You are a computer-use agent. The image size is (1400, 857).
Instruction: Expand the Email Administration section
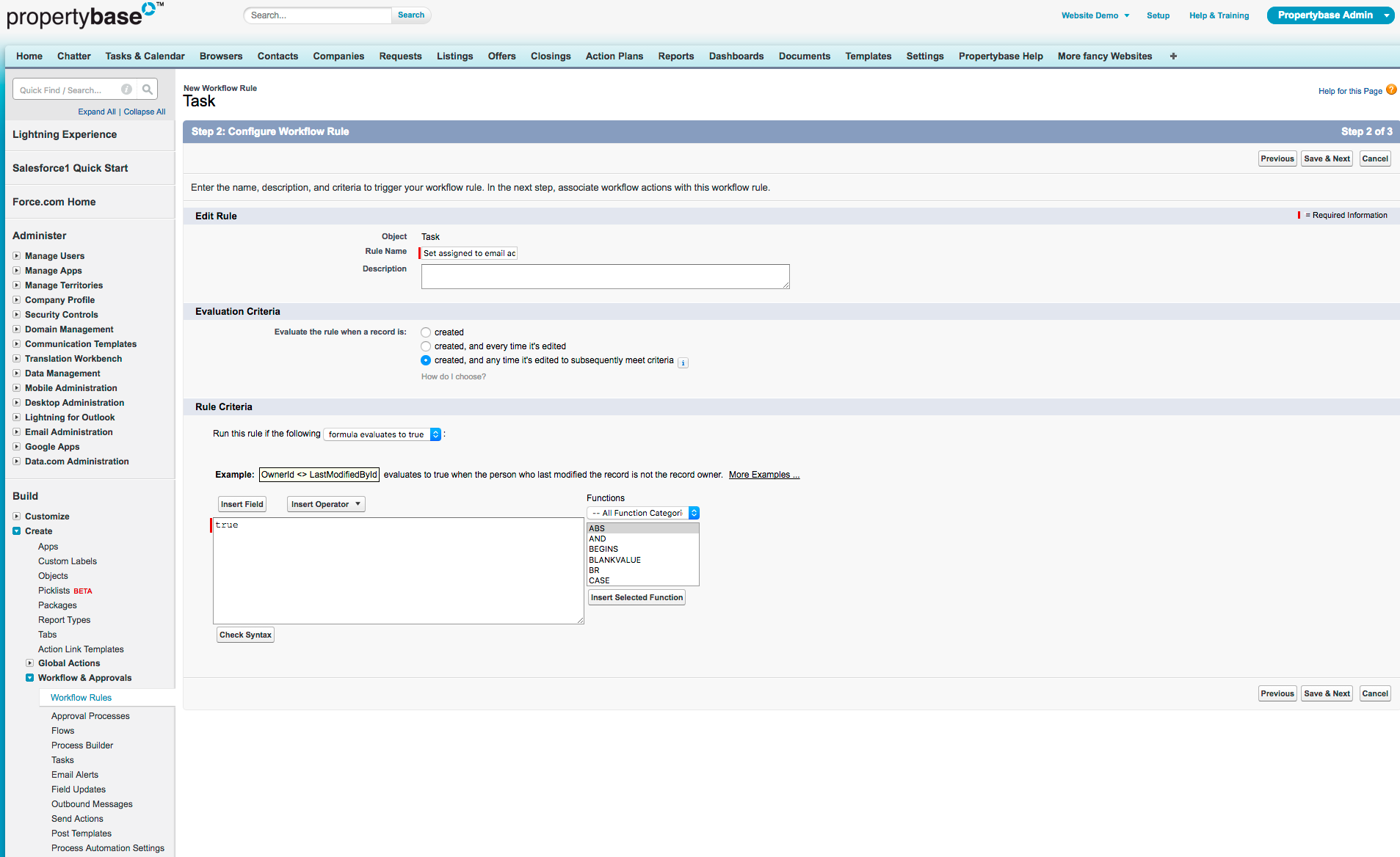pos(17,432)
